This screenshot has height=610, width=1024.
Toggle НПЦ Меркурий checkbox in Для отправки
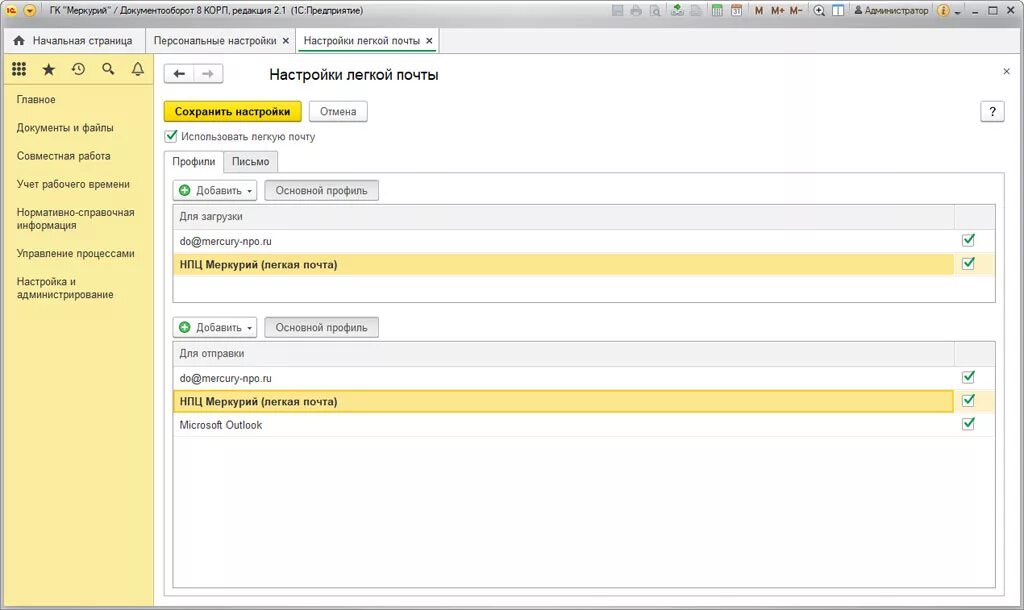pyautogui.click(x=968, y=400)
